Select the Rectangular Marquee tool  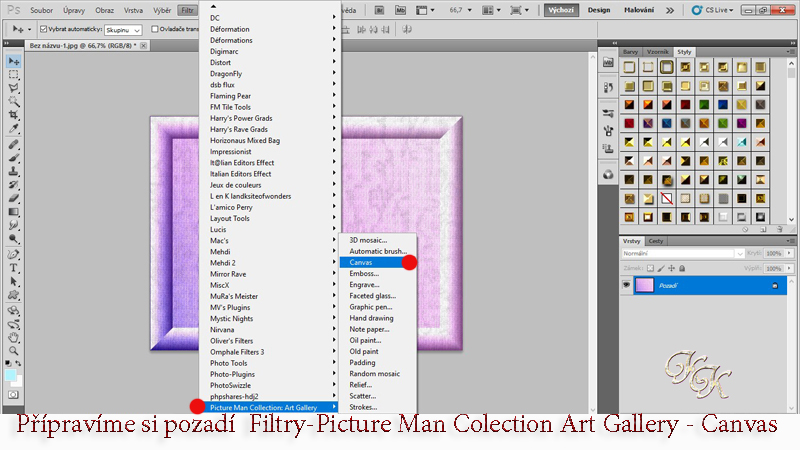click(14, 74)
